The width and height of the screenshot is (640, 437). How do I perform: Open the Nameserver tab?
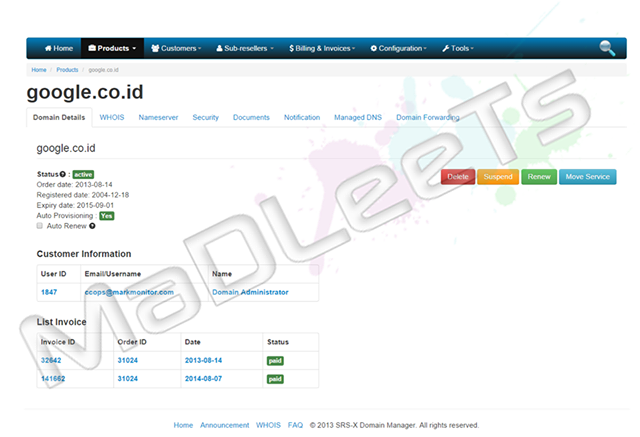coord(158,118)
